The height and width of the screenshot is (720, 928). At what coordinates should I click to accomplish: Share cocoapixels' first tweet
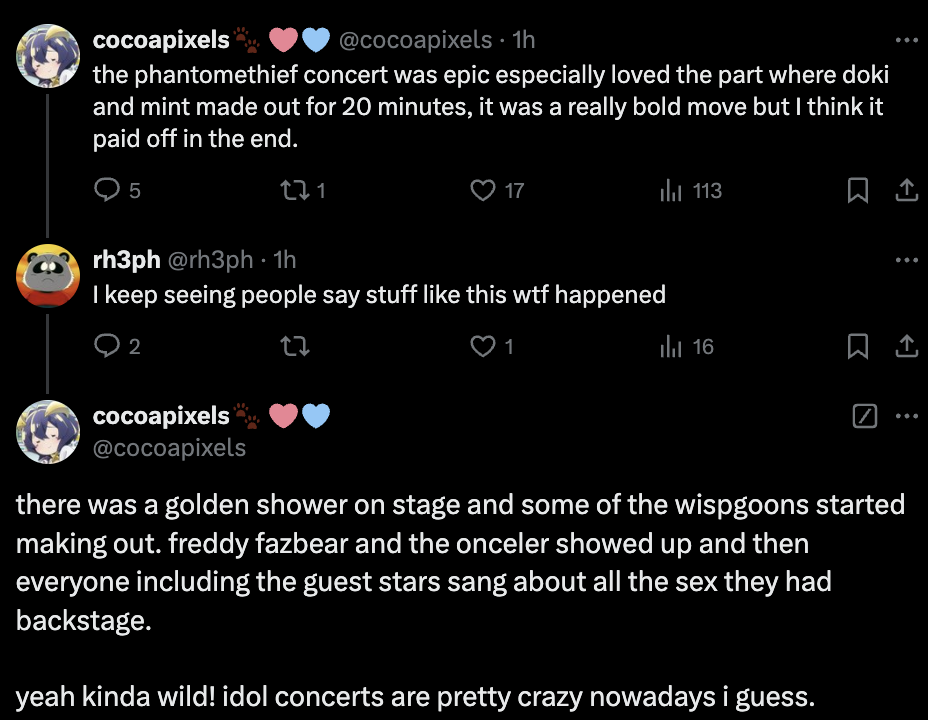click(x=905, y=190)
